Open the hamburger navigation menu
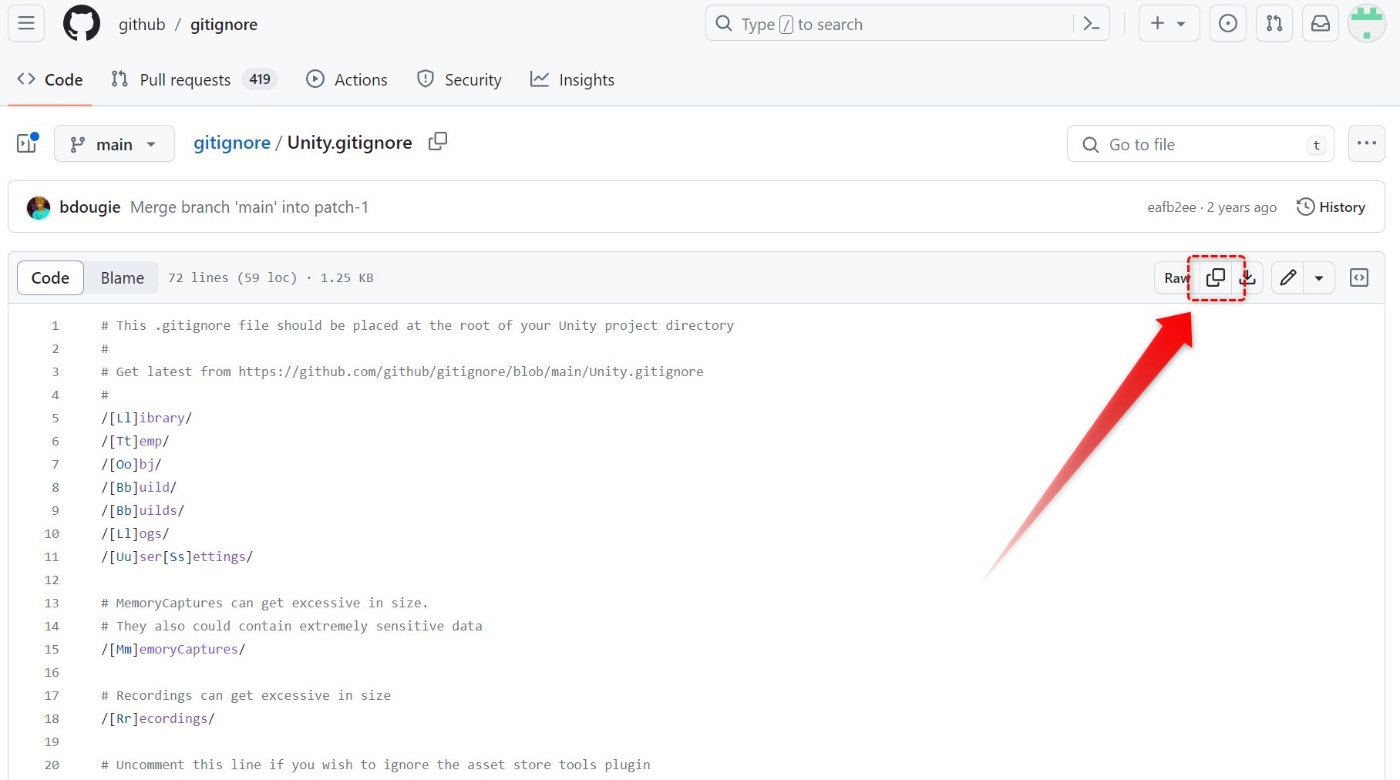Viewport: 1400px width, 780px height. click(x=26, y=24)
